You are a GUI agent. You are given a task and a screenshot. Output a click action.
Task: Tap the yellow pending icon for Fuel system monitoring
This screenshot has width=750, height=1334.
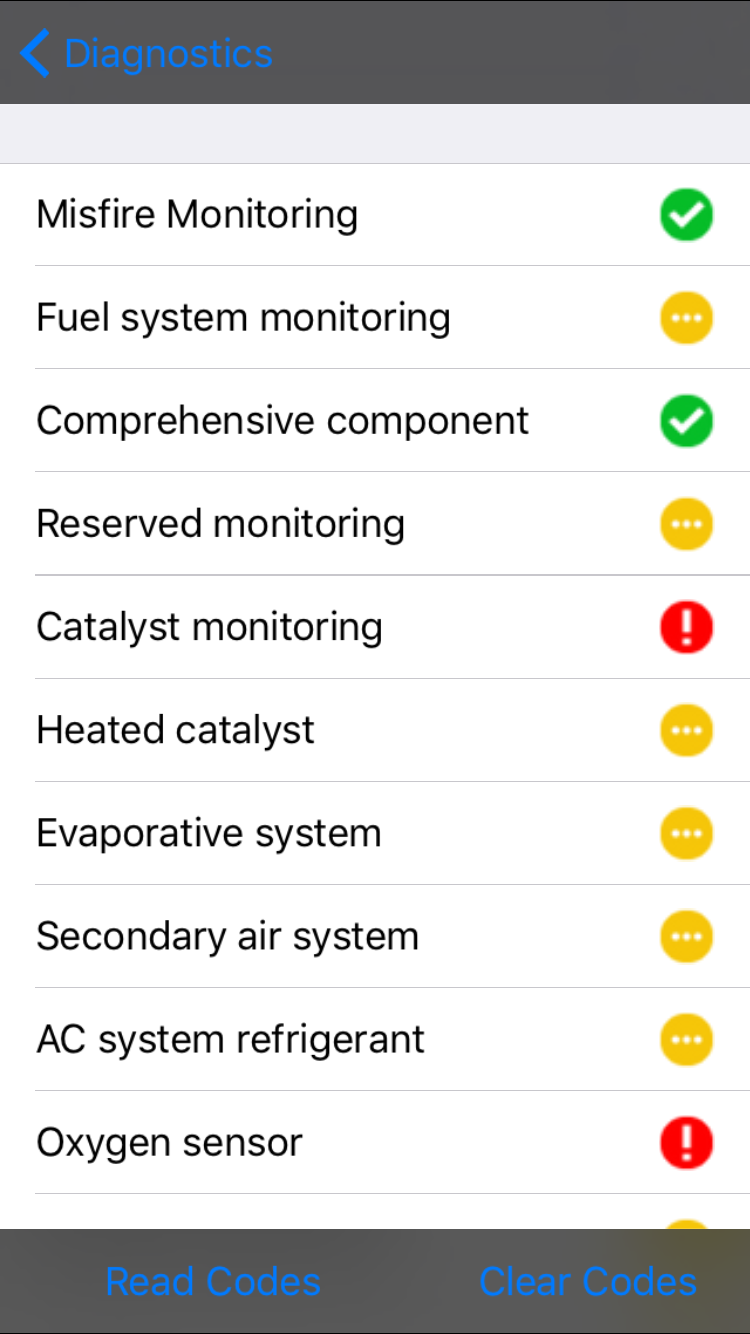tap(686, 318)
